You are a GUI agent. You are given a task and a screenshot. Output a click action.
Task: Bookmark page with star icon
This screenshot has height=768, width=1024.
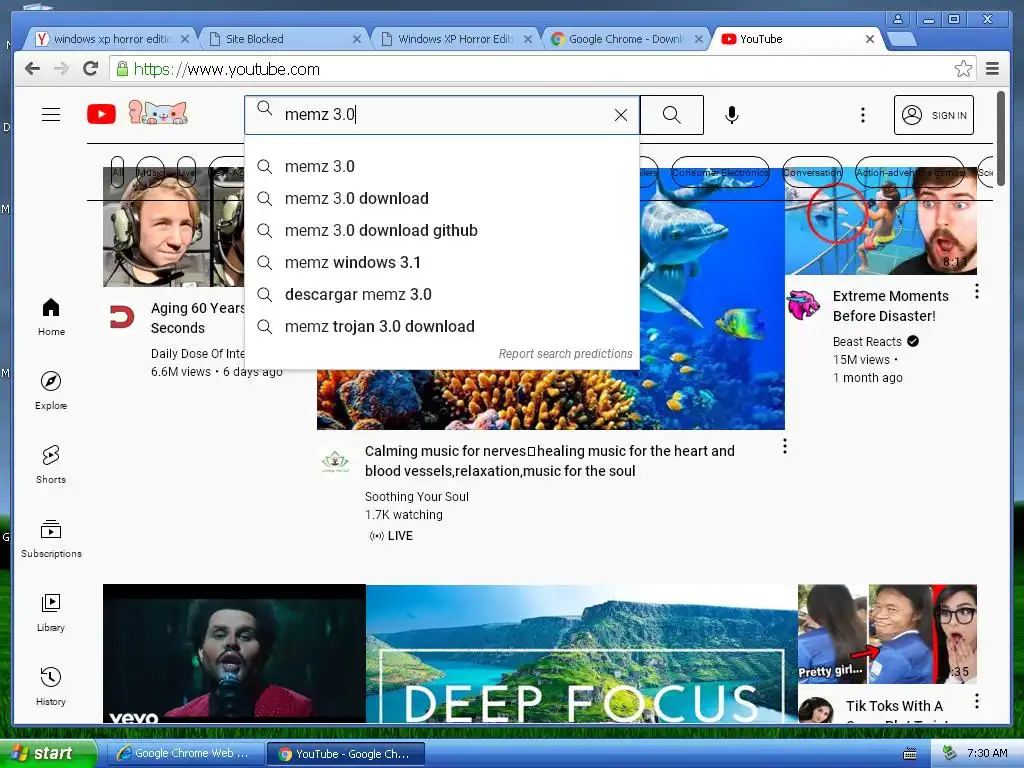click(963, 69)
